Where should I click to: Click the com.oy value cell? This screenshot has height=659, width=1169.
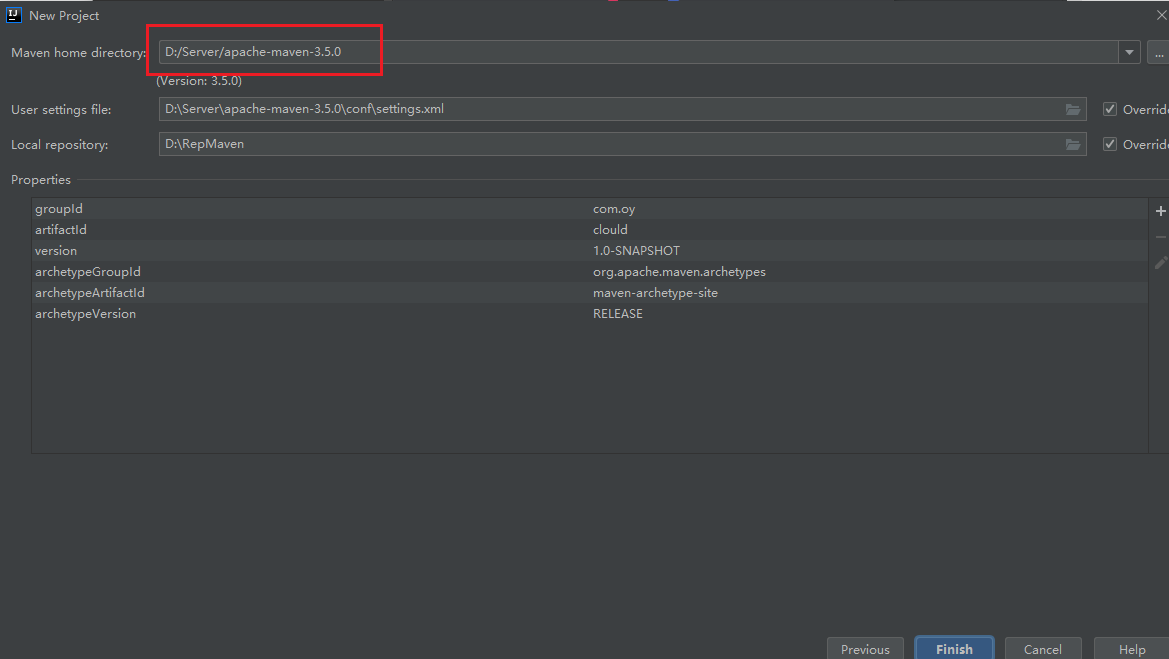pos(614,209)
